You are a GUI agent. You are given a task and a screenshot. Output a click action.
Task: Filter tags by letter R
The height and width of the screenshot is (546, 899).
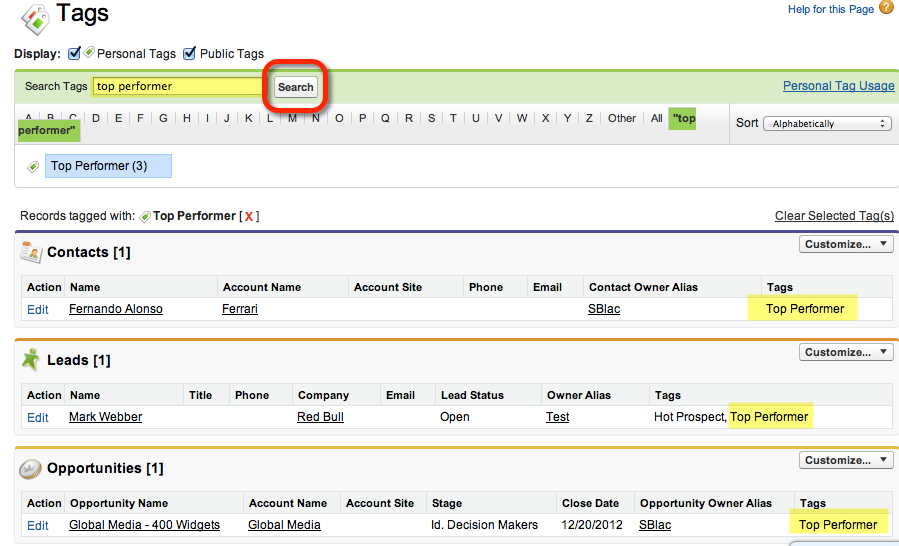(409, 118)
